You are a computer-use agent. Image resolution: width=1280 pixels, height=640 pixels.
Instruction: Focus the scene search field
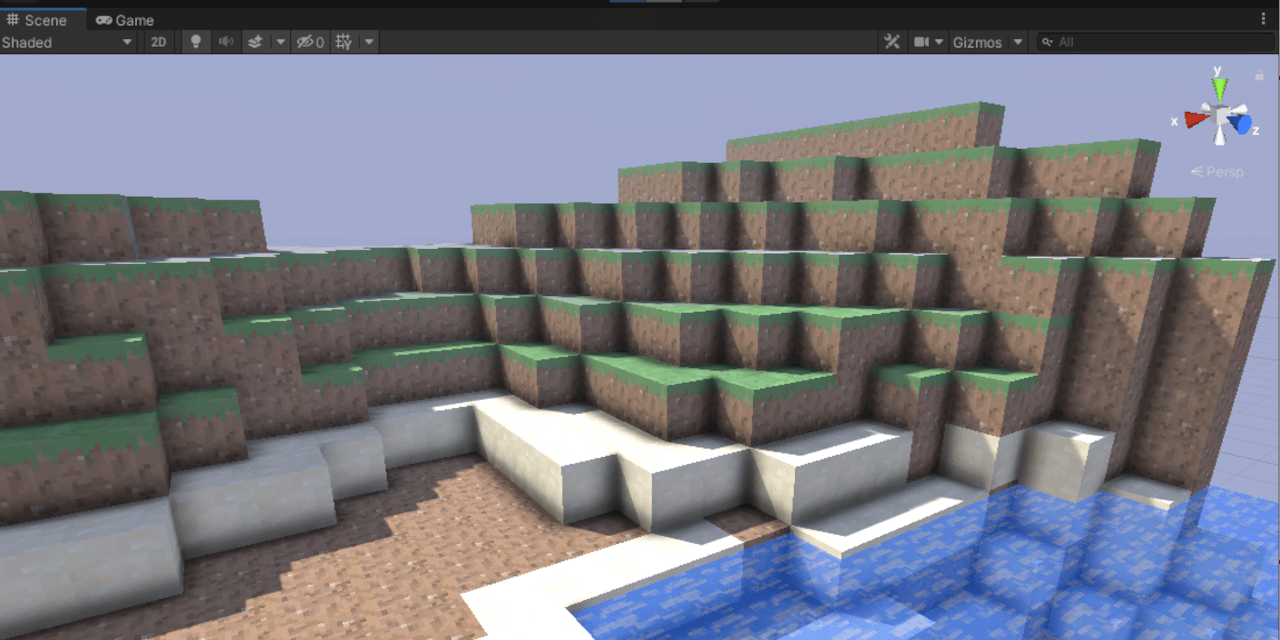1155,42
